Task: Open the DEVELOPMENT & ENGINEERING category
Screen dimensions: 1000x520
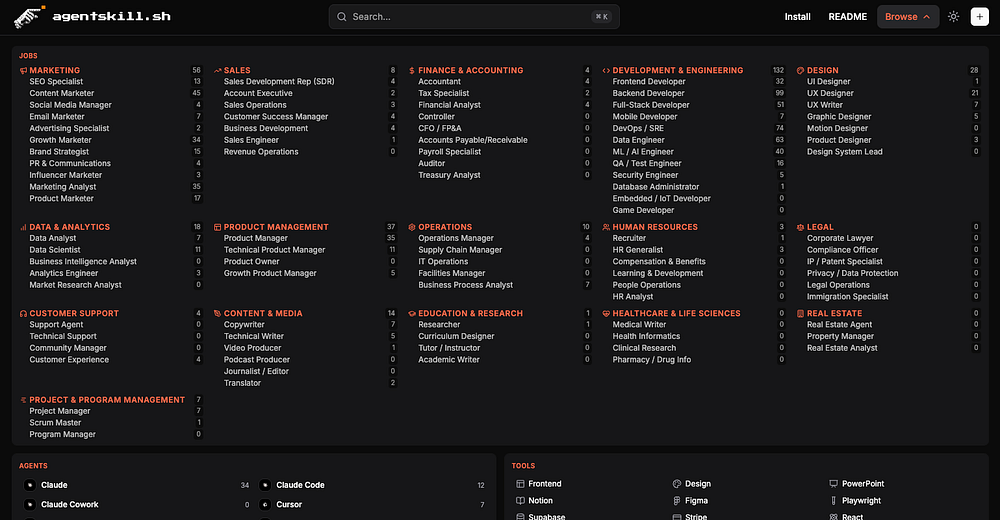Action: pos(678,71)
